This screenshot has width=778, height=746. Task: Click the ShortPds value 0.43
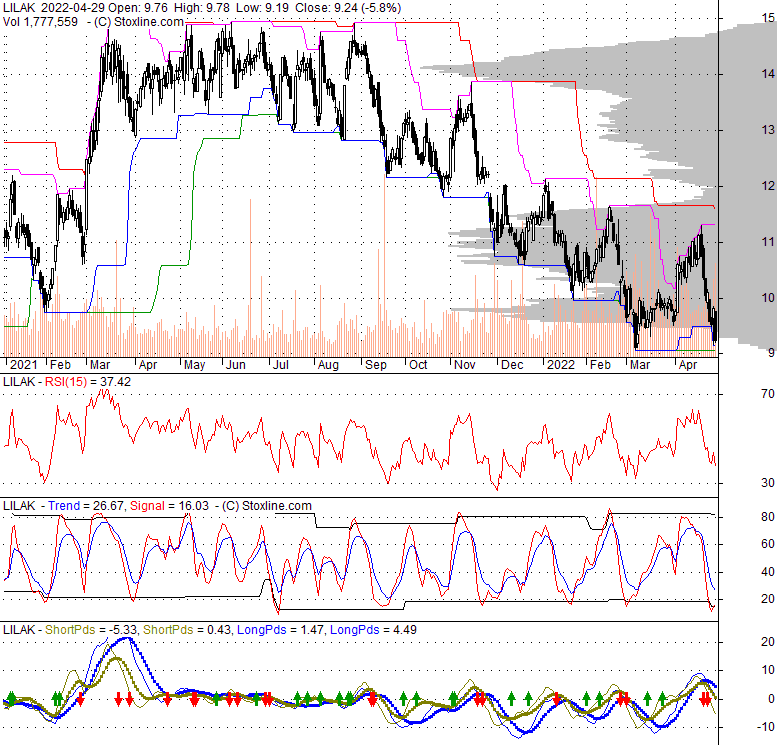coord(219,630)
